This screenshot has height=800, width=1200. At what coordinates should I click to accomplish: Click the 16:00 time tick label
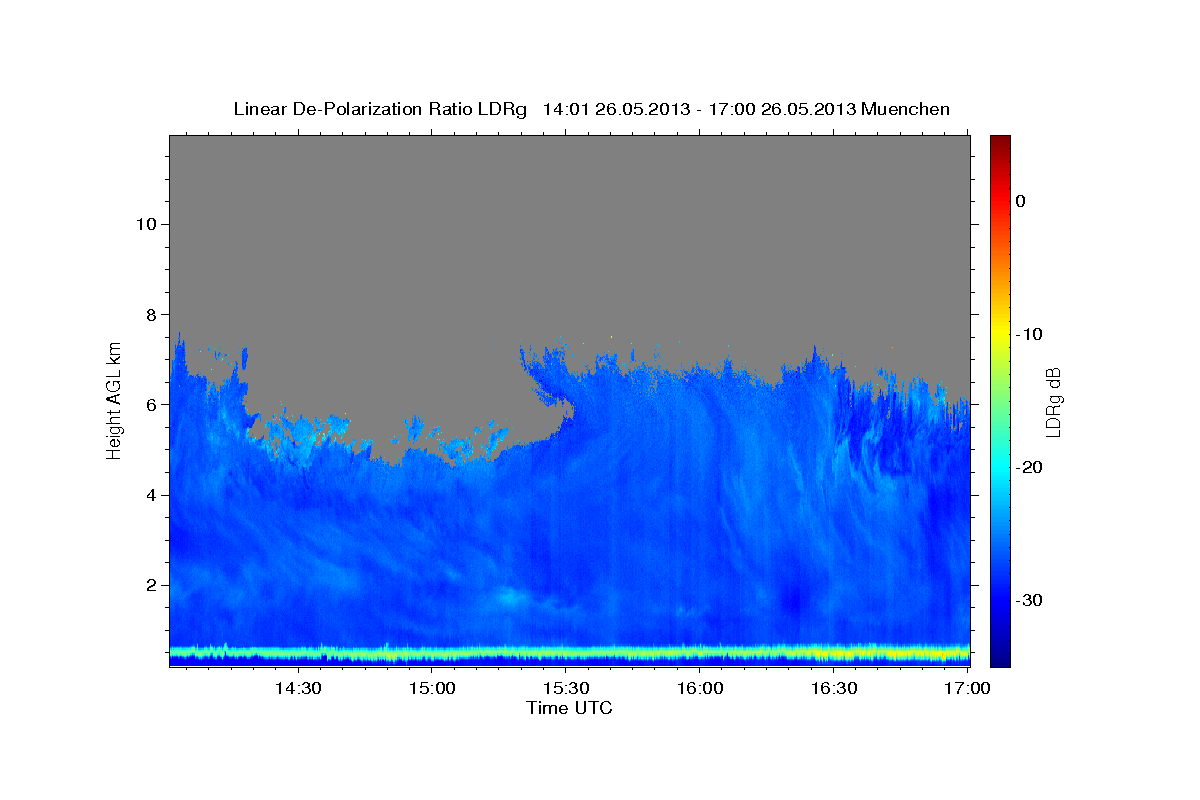pos(699,689)
